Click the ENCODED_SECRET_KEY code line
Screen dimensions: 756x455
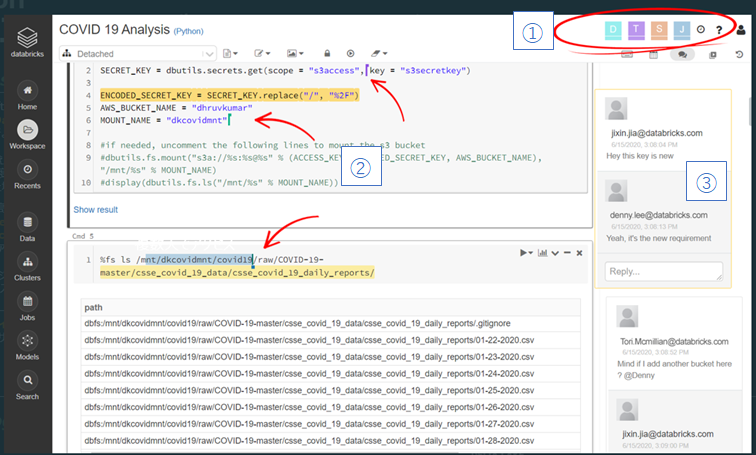tap(230, 95)
